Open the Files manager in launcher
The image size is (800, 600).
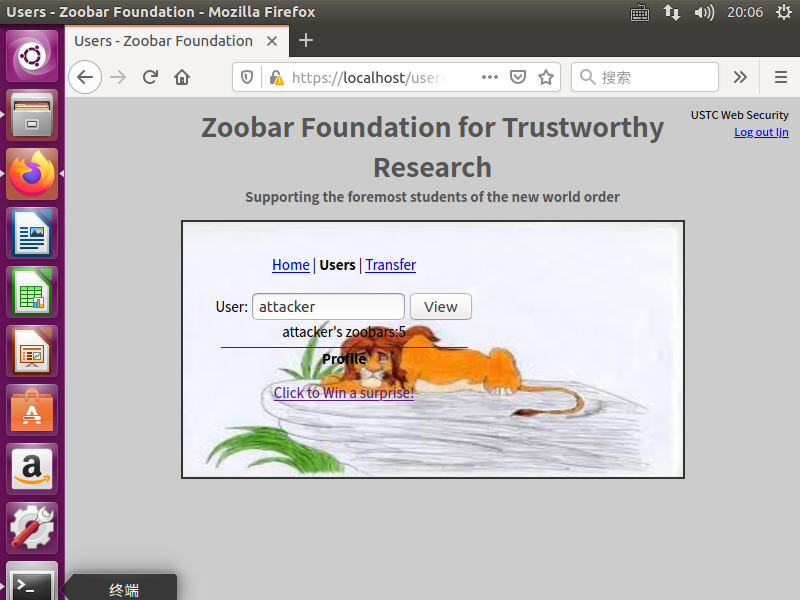[x=32, y=115]
